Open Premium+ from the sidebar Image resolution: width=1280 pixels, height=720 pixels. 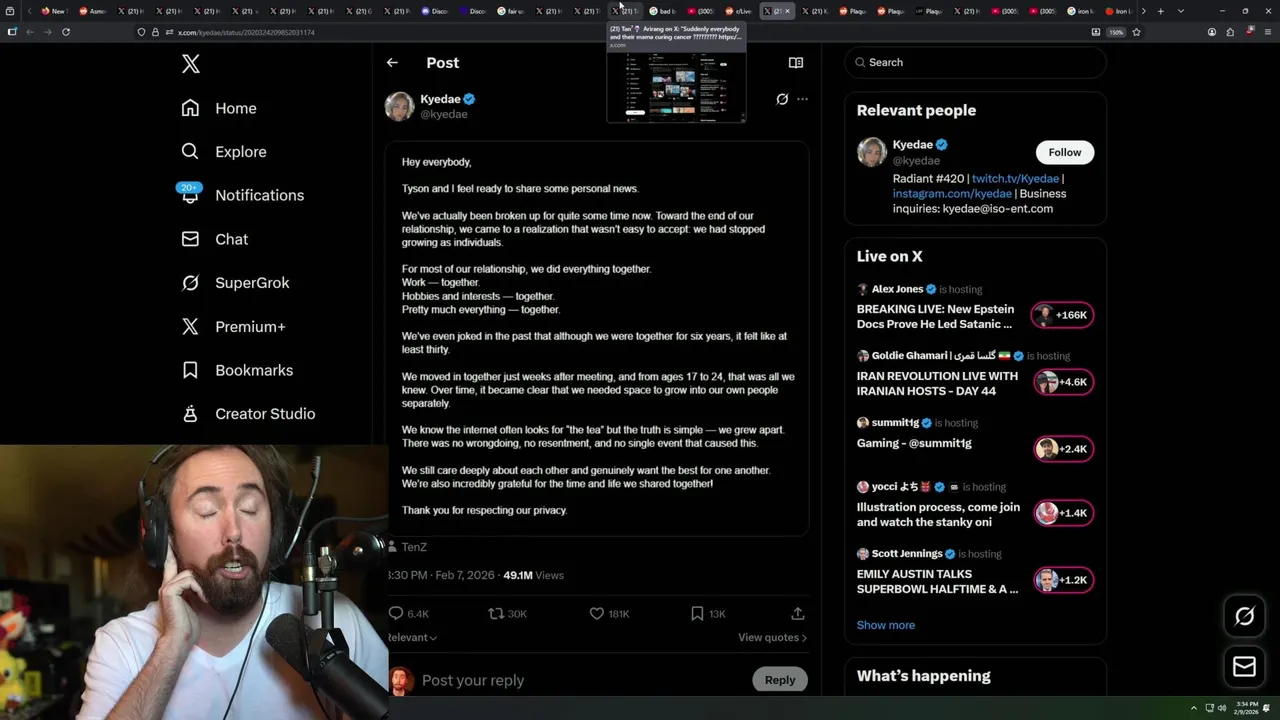pos(233,327)
